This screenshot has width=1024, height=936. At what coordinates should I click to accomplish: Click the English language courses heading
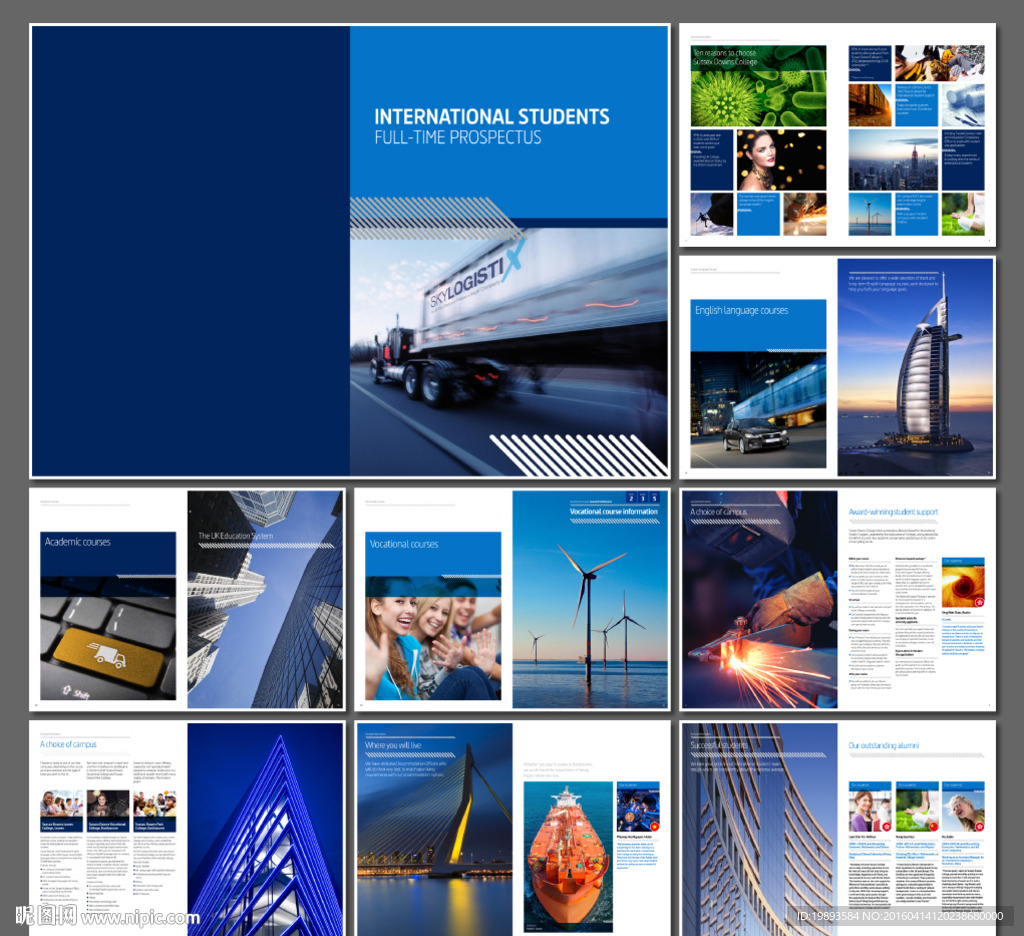pos(741,310)
